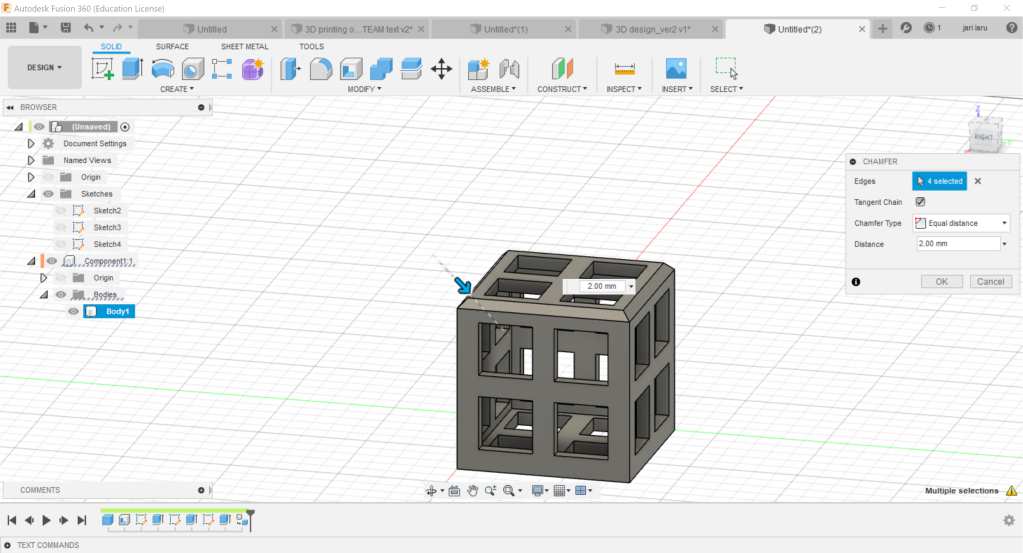Viewport: 1023px width, 553px height.
Task: Select the Fillet tool in Modify
Action: pos(320,69)
